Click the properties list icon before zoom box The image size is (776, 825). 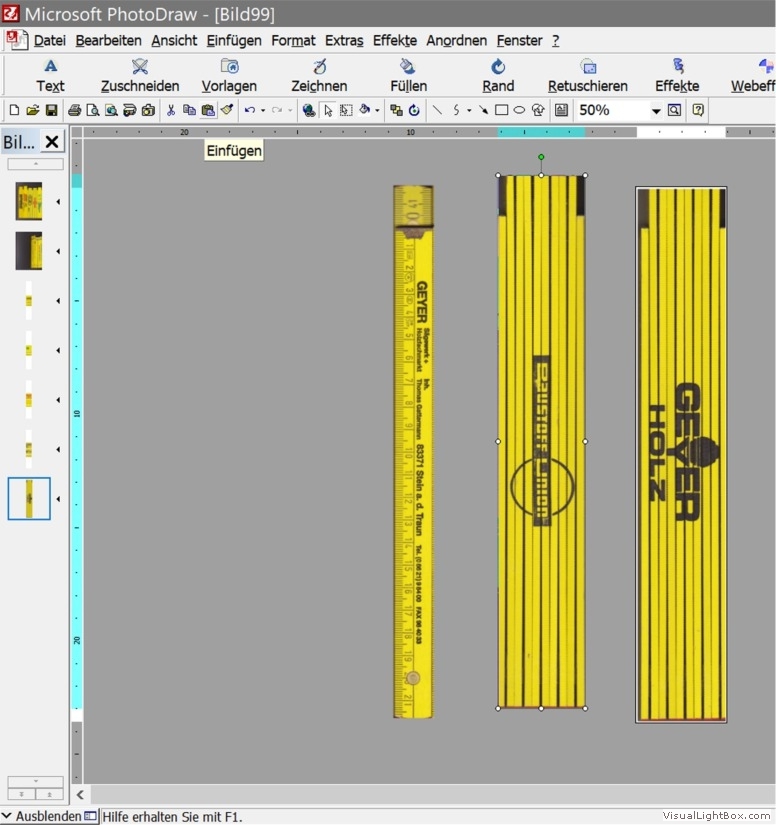561,110
